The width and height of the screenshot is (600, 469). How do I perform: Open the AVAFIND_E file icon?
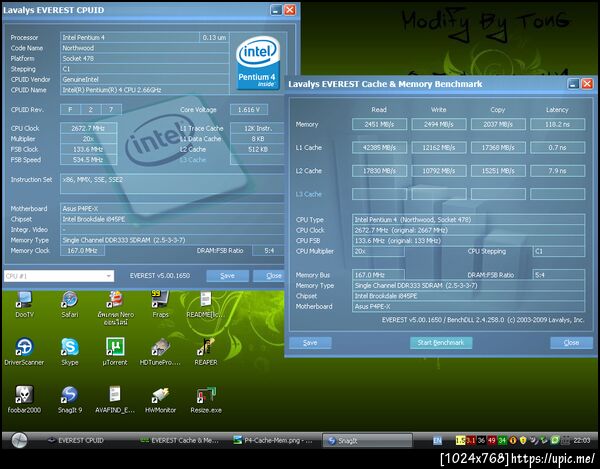(x=115, y=400)
